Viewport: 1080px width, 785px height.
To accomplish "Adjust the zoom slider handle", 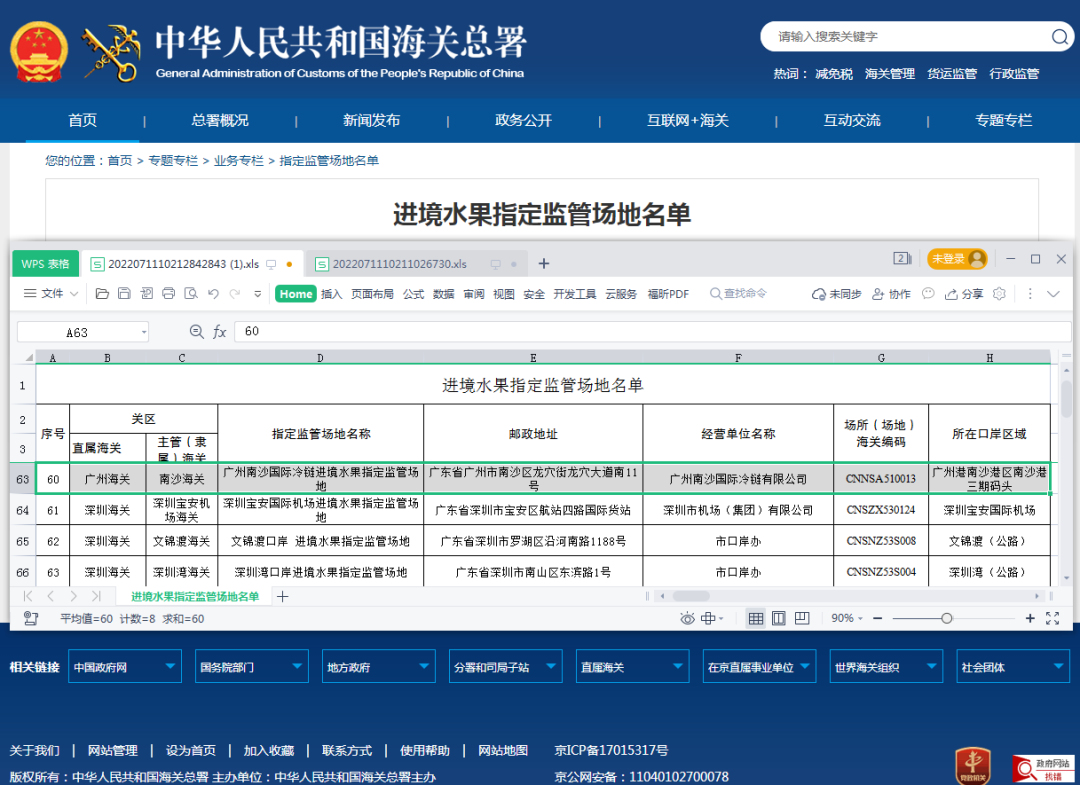I will click(947, 618).
